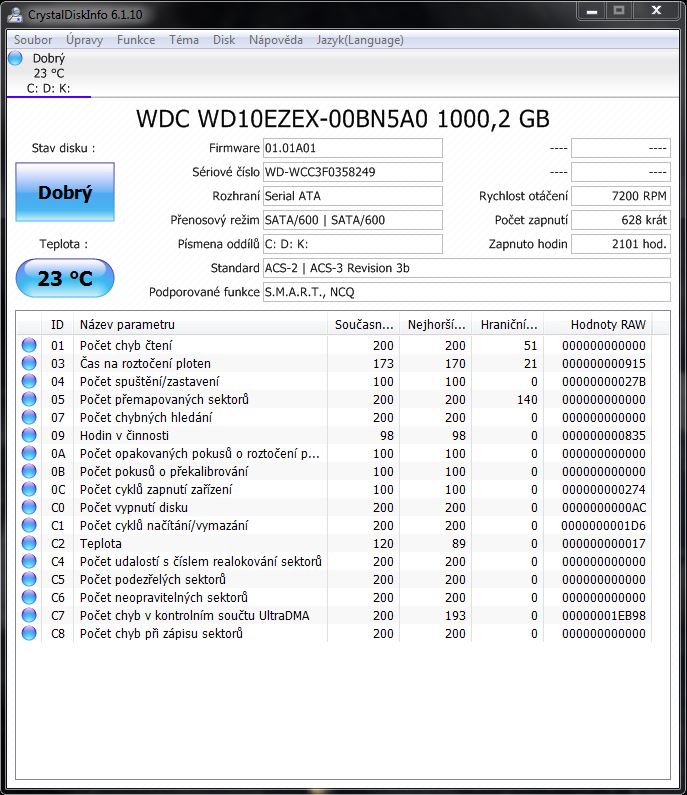
Task: Select text 'Čas na roztočení ploten'
Action: [145, 364]
